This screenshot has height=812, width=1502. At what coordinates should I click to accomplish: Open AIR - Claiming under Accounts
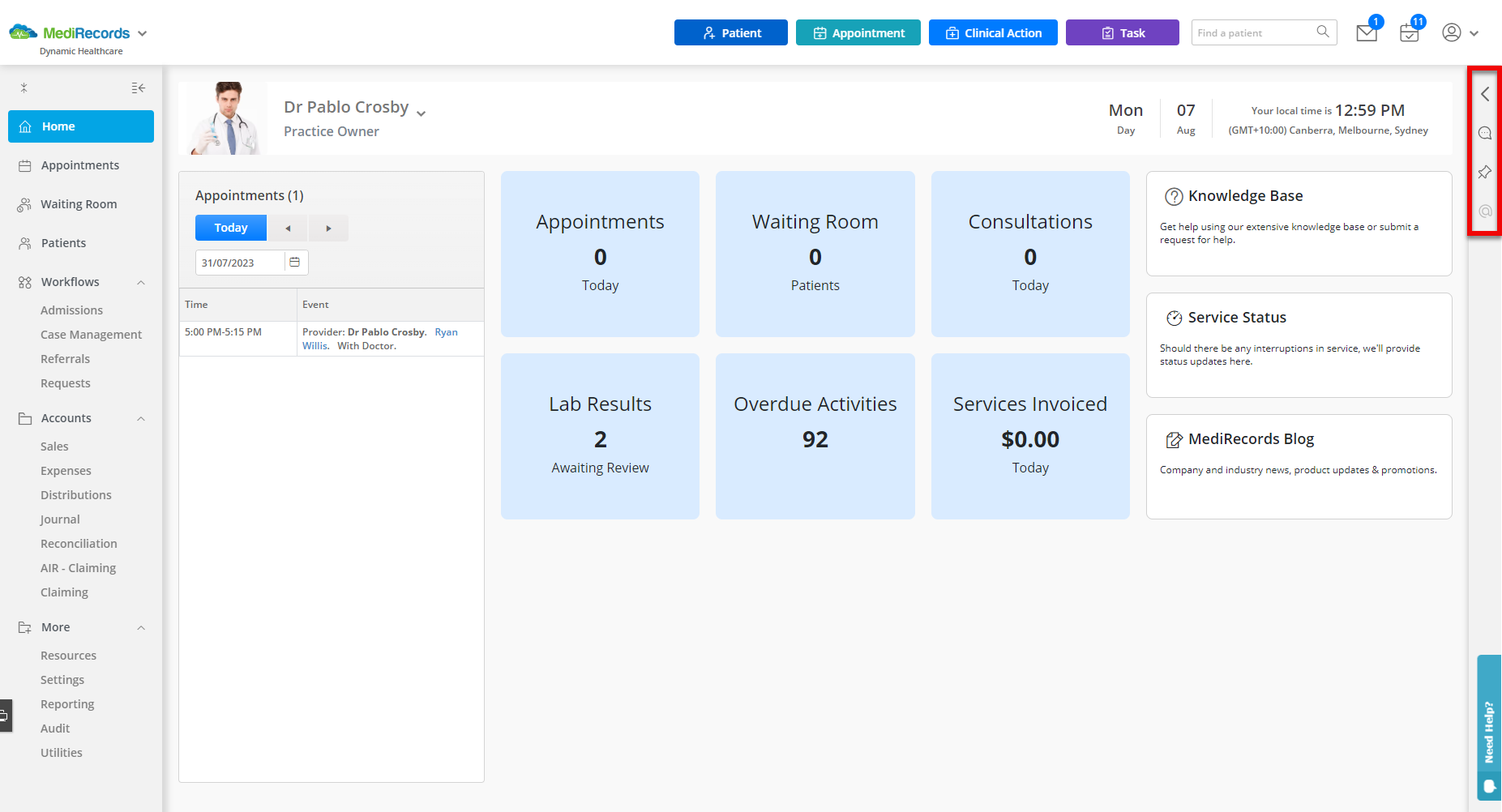tap(78, 568)
